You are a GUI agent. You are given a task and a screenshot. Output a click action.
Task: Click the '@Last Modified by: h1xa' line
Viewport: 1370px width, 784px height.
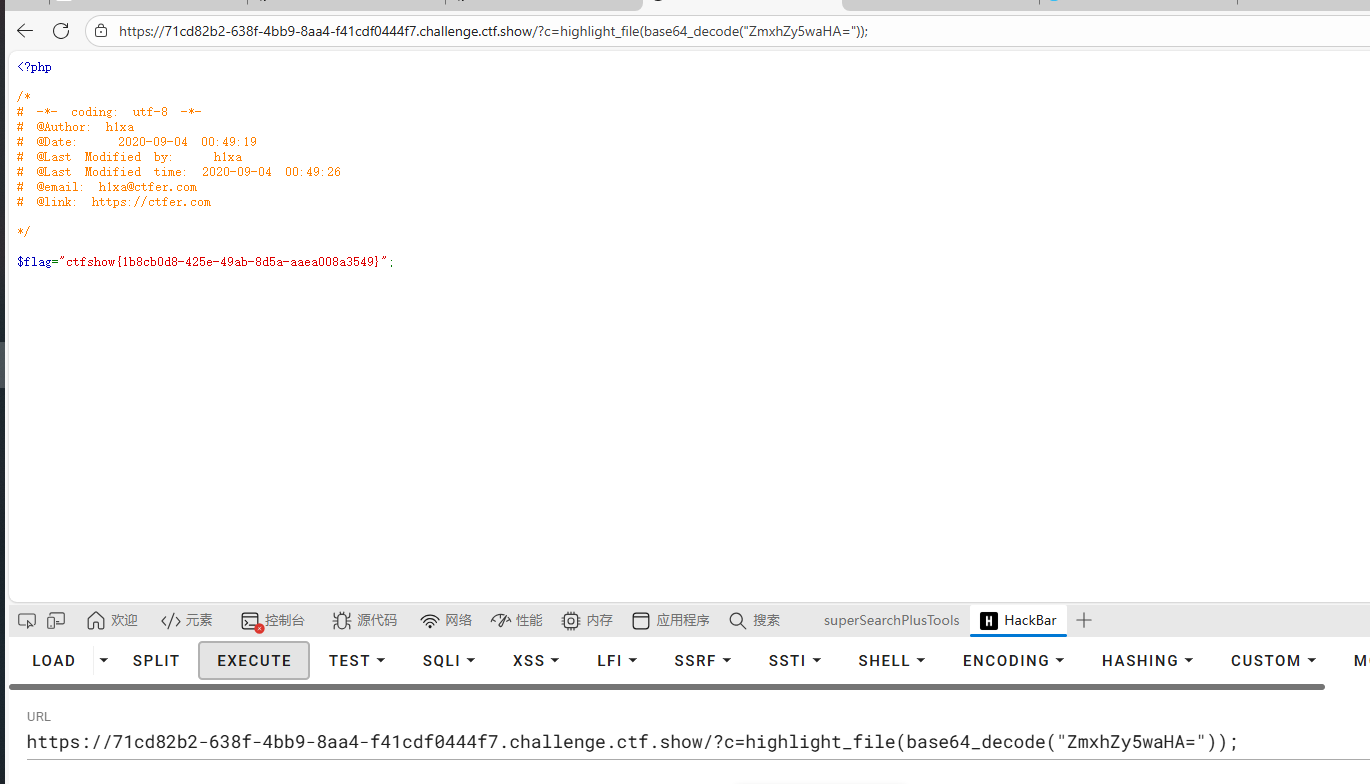pos(129,157)
